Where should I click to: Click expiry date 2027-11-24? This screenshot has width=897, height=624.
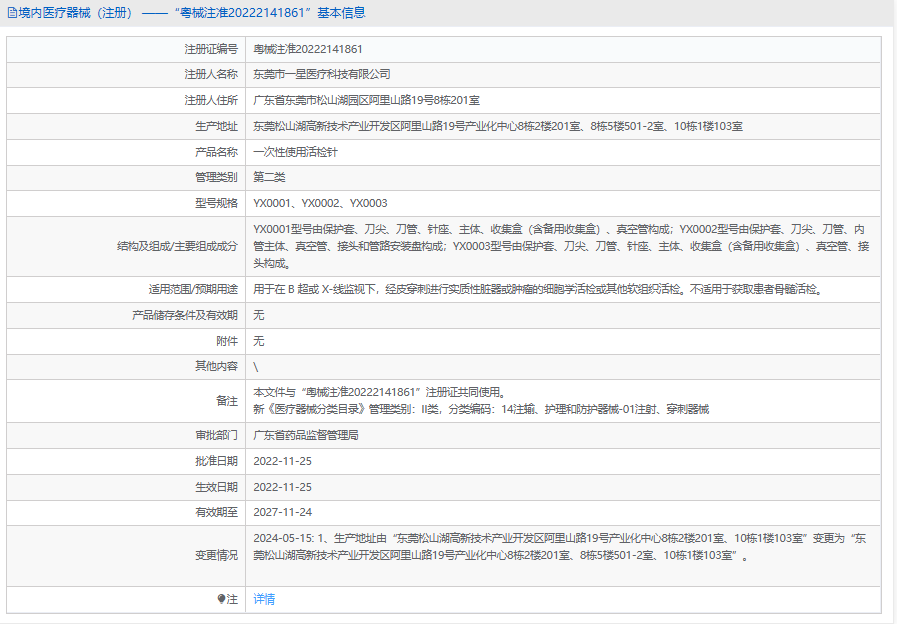click(x=282, y=512)
